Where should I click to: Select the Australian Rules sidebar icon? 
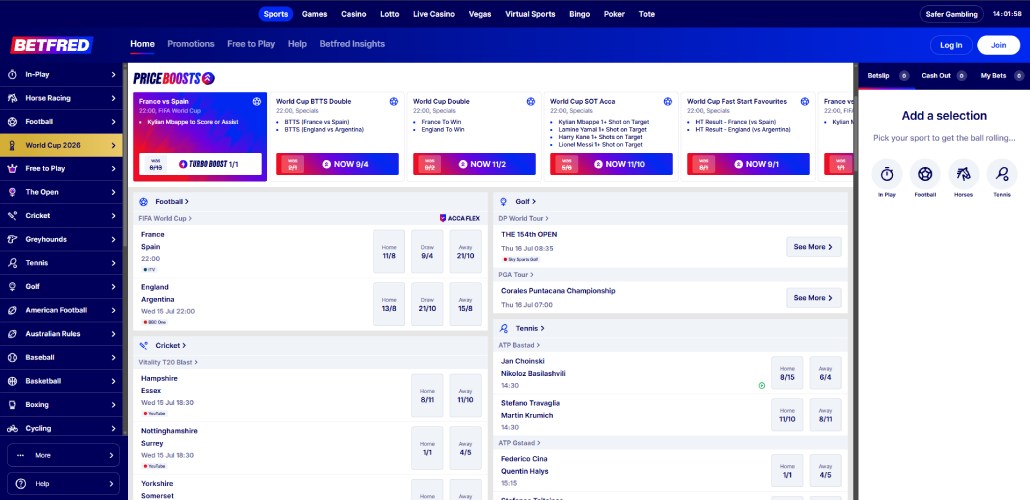click(x=12, y=334)
